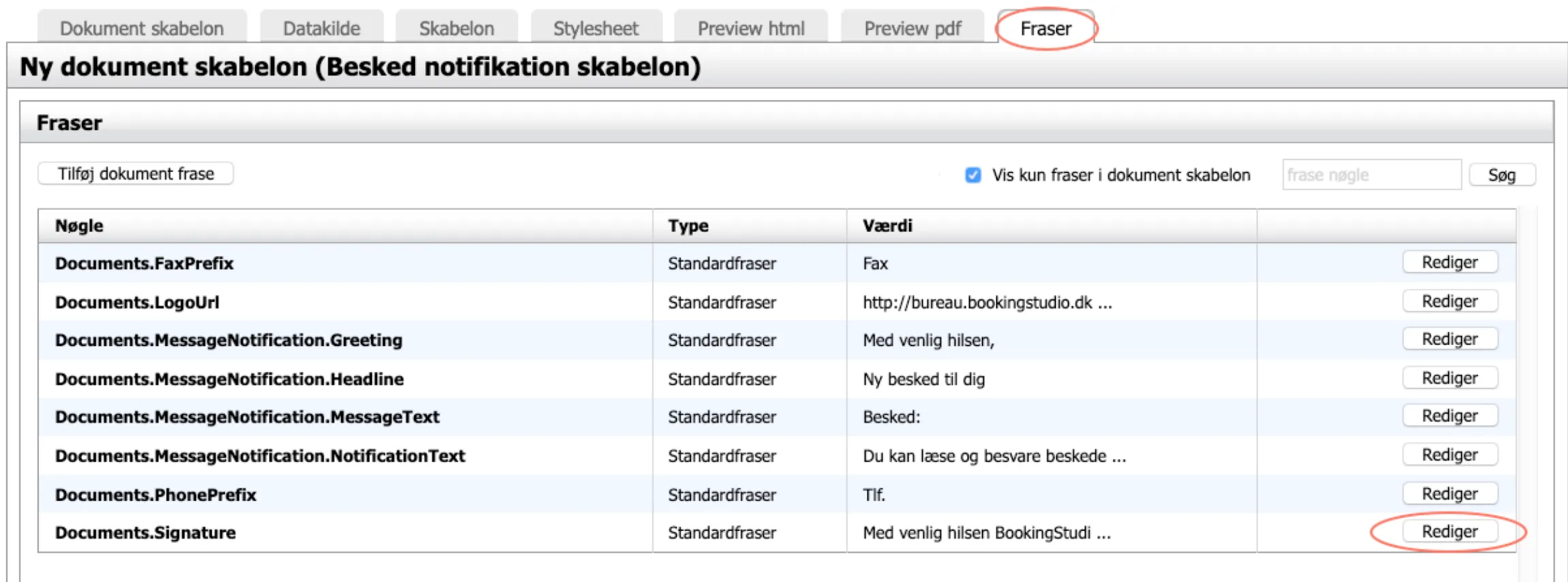This screenshot has height=582, width=1568.
Task: Uncheck Vis kun fraser i dokument skabelon
Action: [973, 175]
